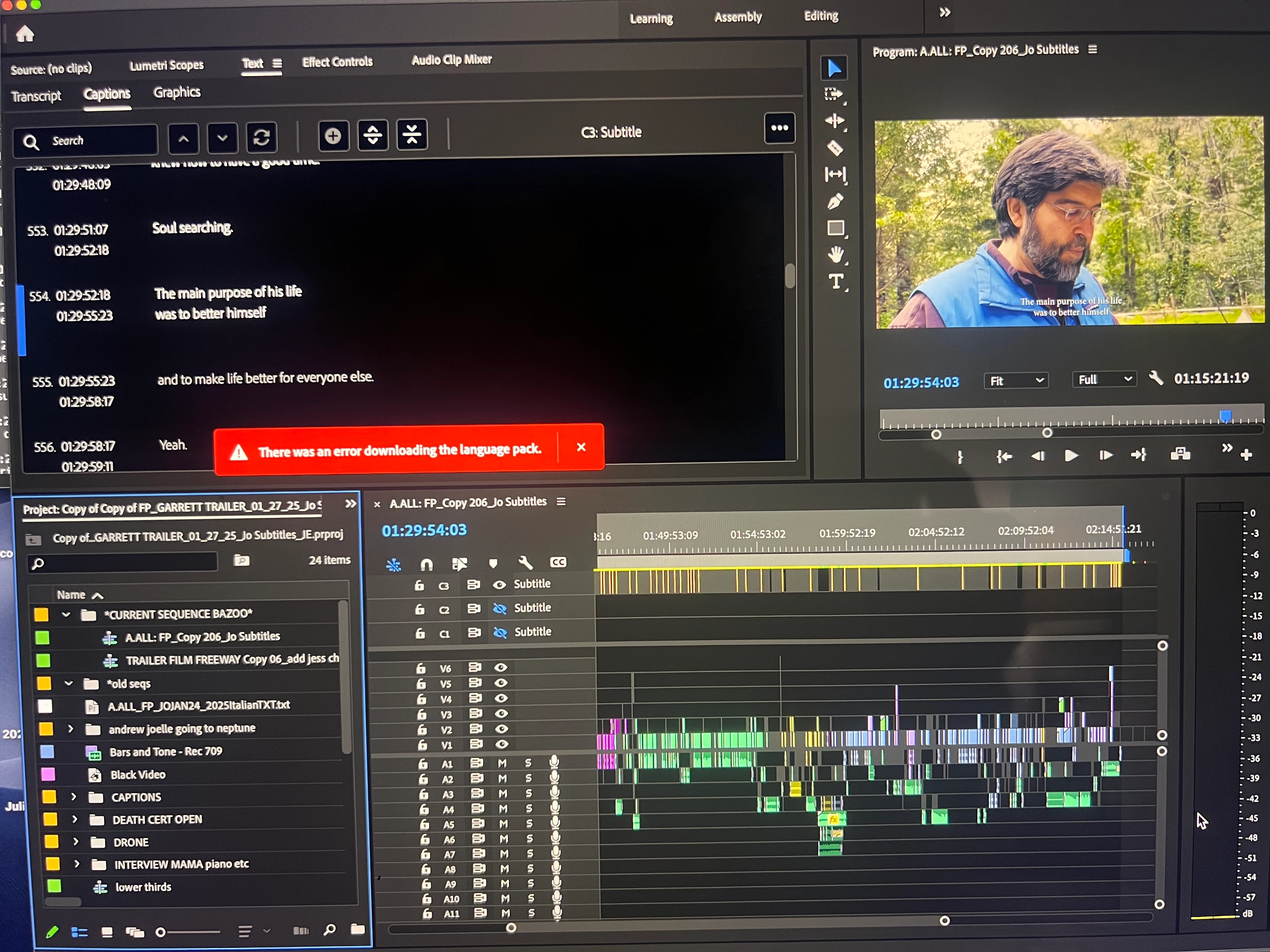
Task: Select the Pen tool
Action: [x=835, y=201]
